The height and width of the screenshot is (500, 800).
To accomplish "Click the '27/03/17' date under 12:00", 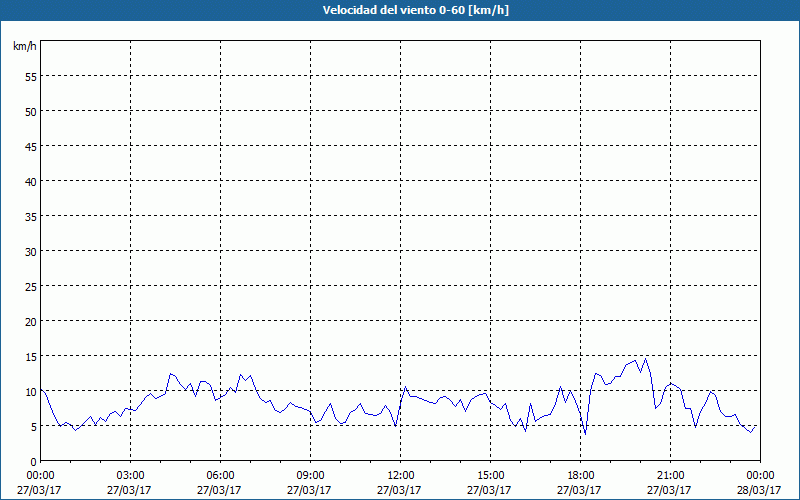I will [x=399, y=490].
